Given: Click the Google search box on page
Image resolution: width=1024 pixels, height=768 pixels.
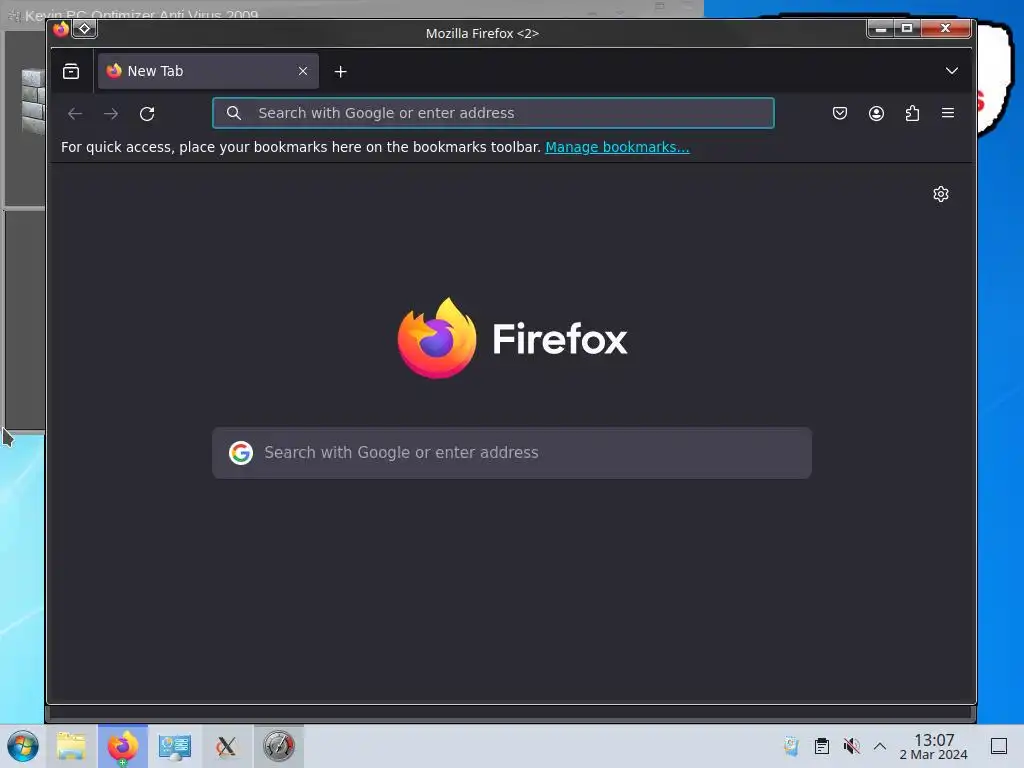Looking at the screenshot, I should [512, 453].
